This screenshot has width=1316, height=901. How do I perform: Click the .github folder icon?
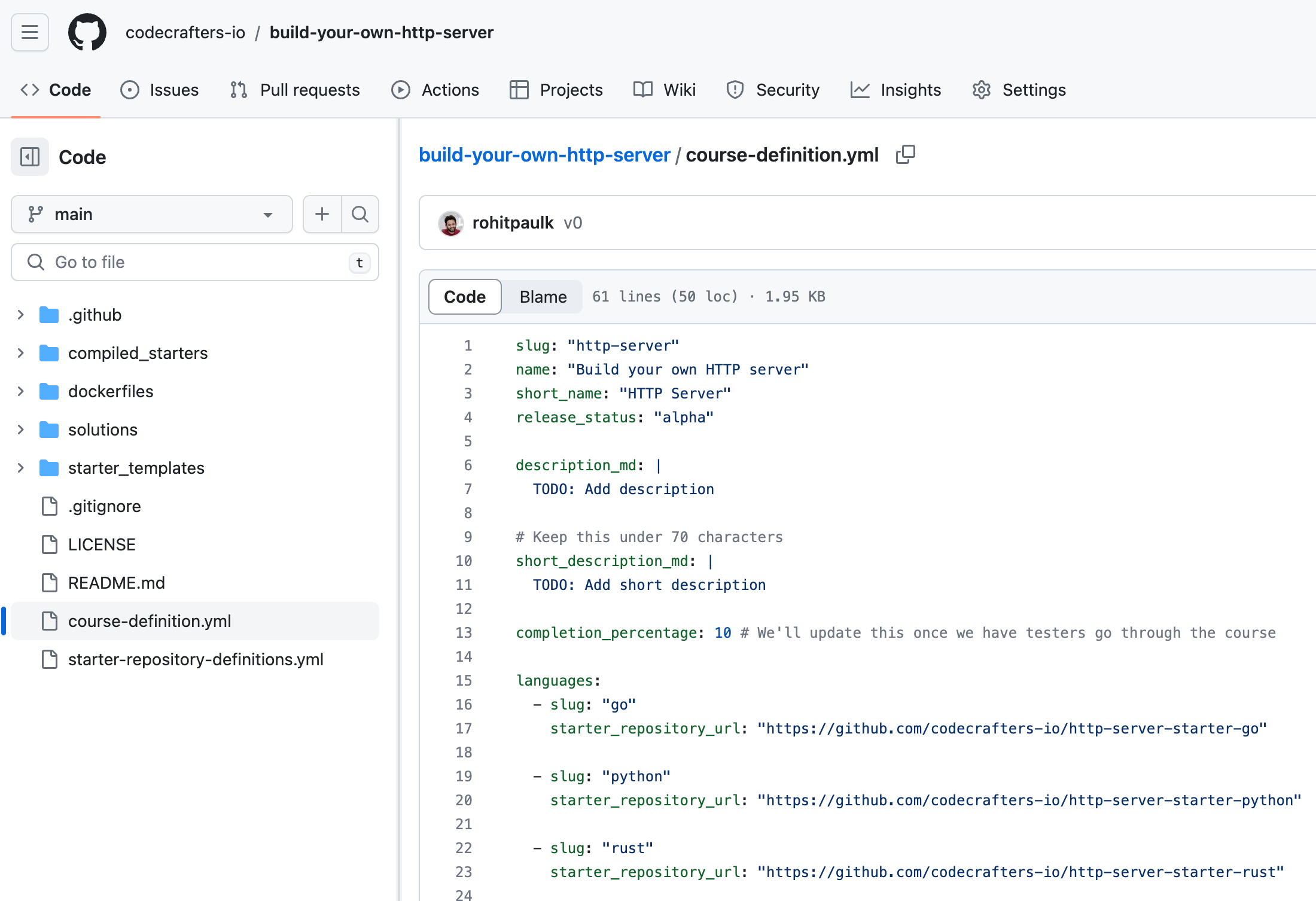[49, 315]
